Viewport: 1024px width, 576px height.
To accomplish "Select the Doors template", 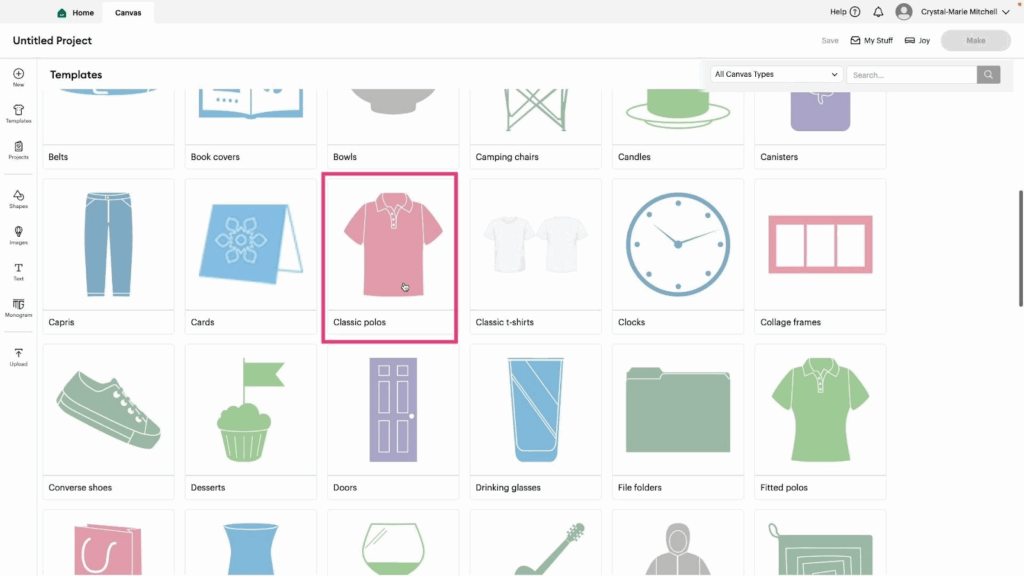I will pyautogui.click(x=393, y=422).
